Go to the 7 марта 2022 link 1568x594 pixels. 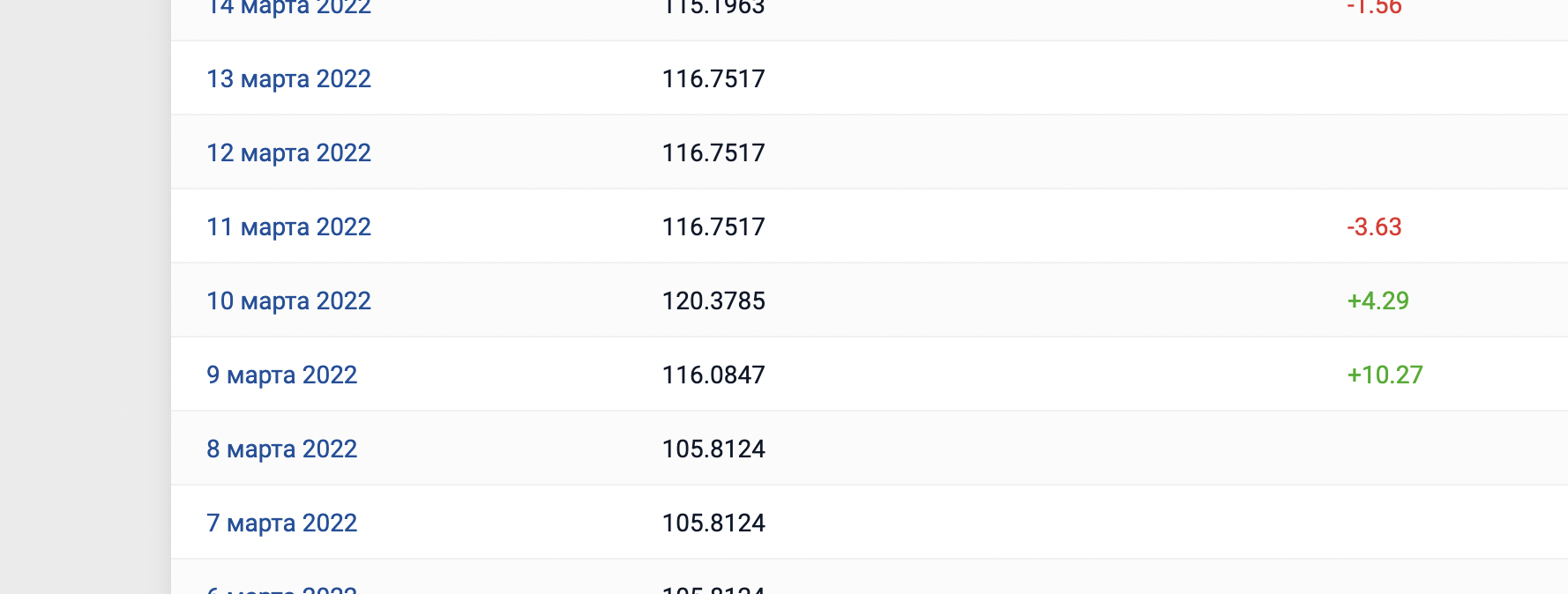281,523
